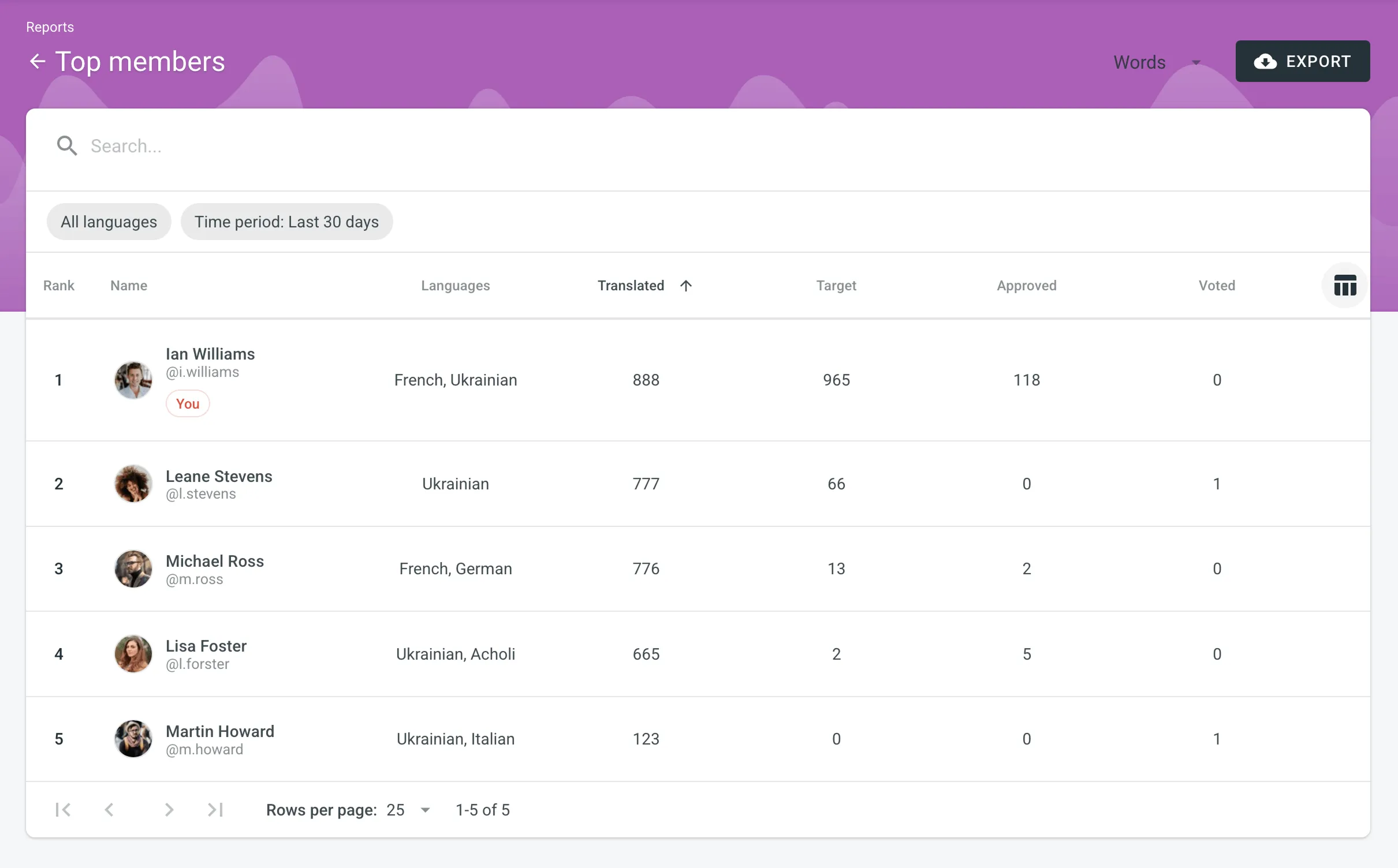Screen dimensions: 1398x868
Task: Open Leane Stevens' avatar
Action: pos(133,484)
